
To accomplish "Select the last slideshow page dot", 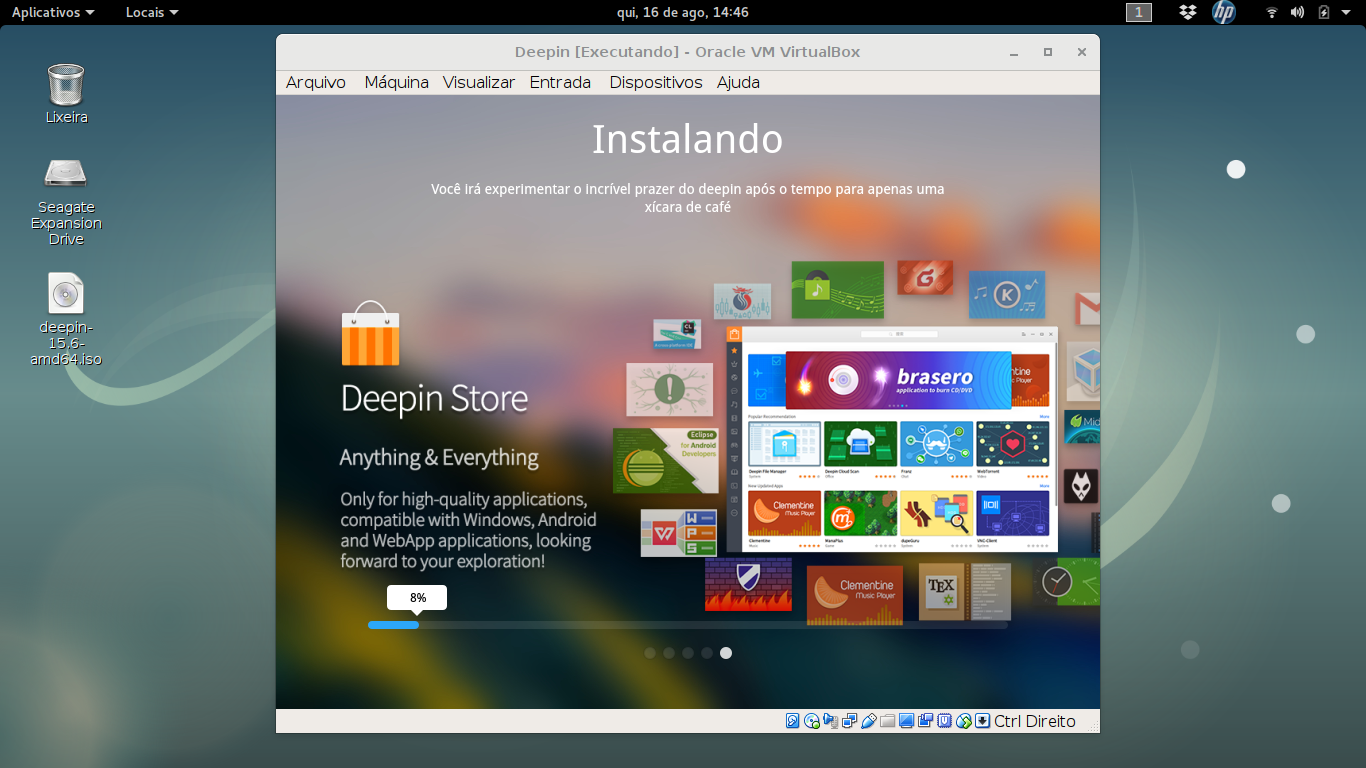I will (726, 653).
